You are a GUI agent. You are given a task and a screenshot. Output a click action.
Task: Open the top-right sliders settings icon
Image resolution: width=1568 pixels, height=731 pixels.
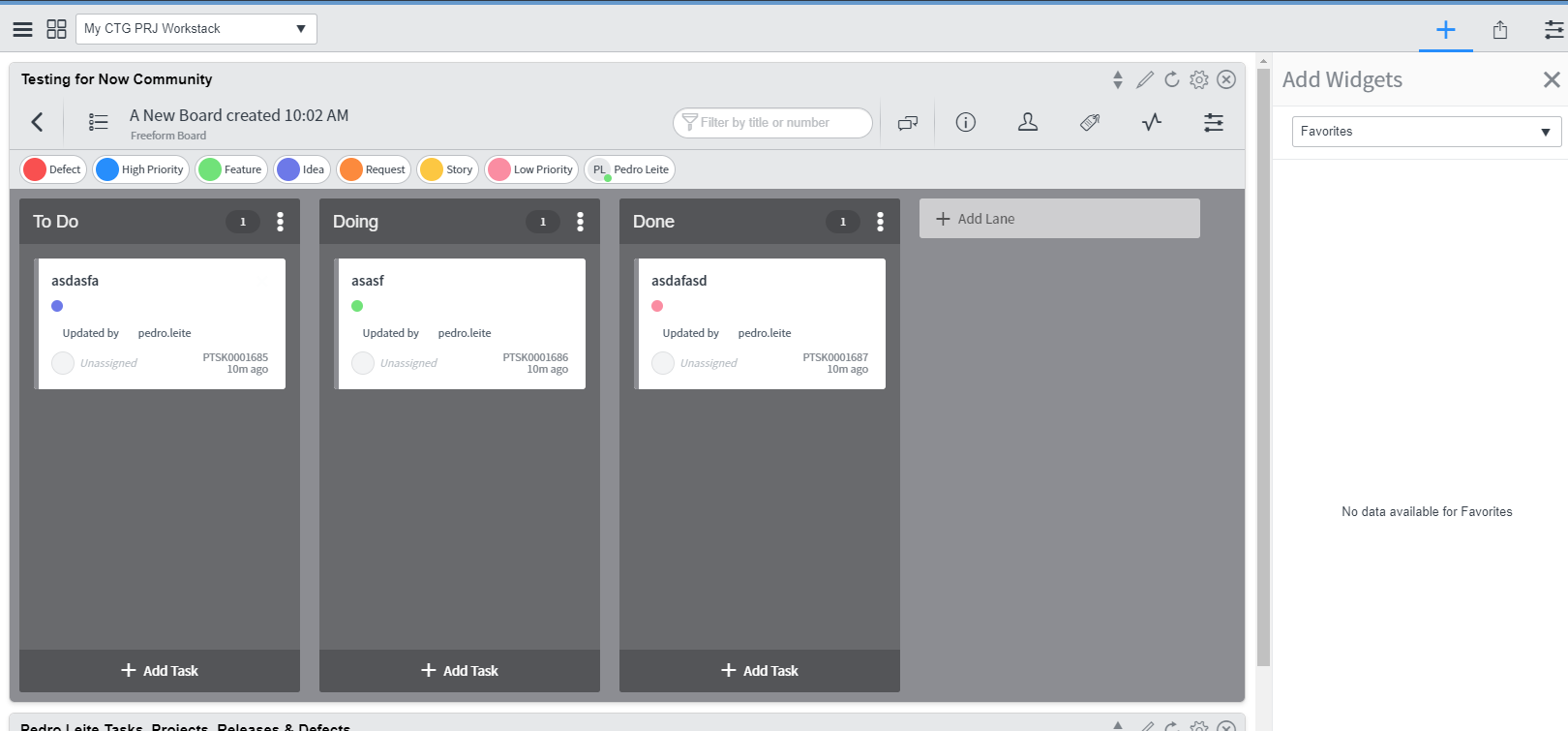click(x=1554, y=30)
